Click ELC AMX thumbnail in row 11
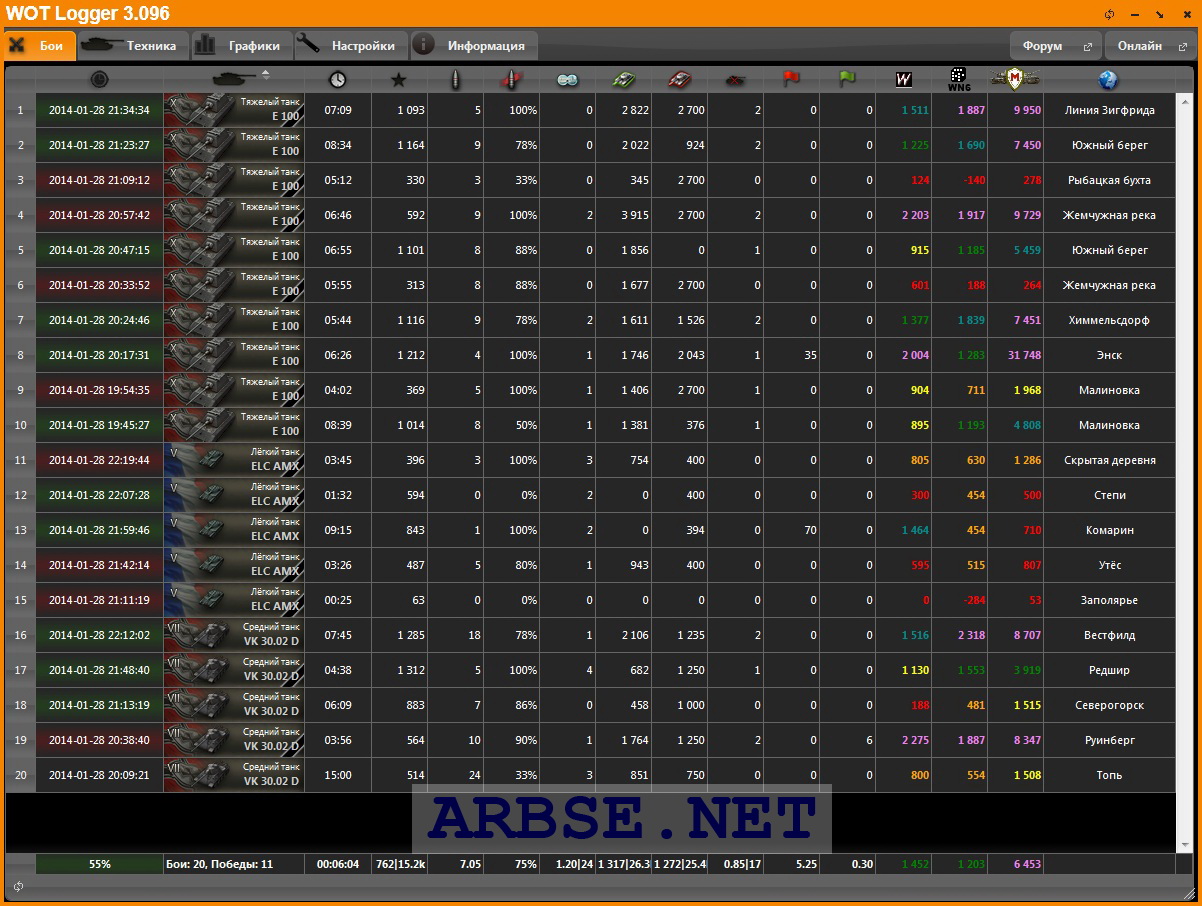The height and width of the screenshot is (906, 1202). click(234, 460)
